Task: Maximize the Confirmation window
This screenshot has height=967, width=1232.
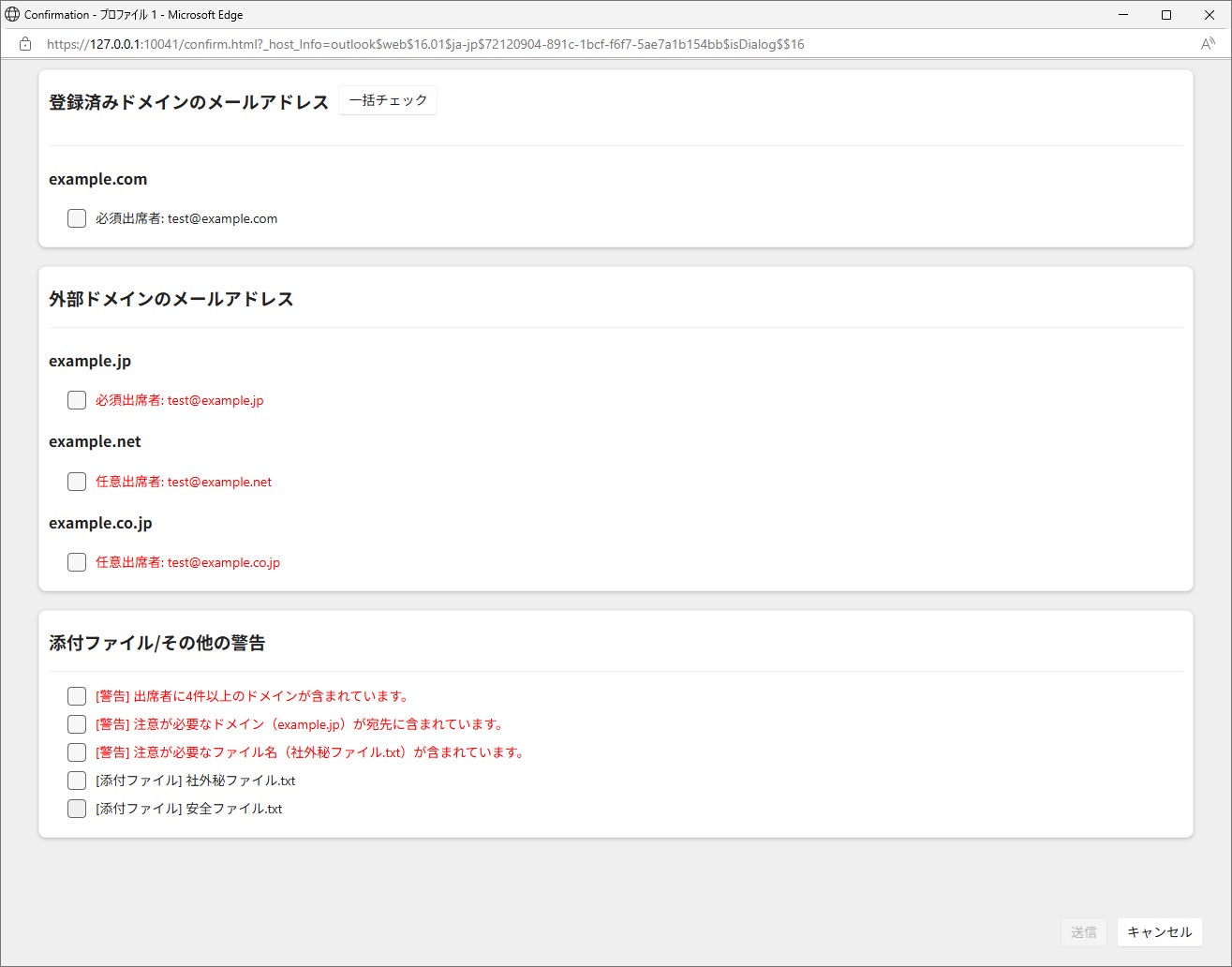Action: point(1166,14)
